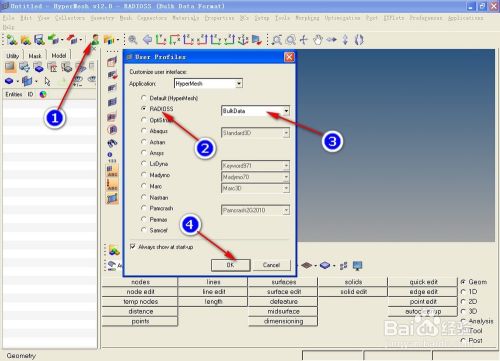Click the zoom window icon beside the crosshair

coord(290,40)
